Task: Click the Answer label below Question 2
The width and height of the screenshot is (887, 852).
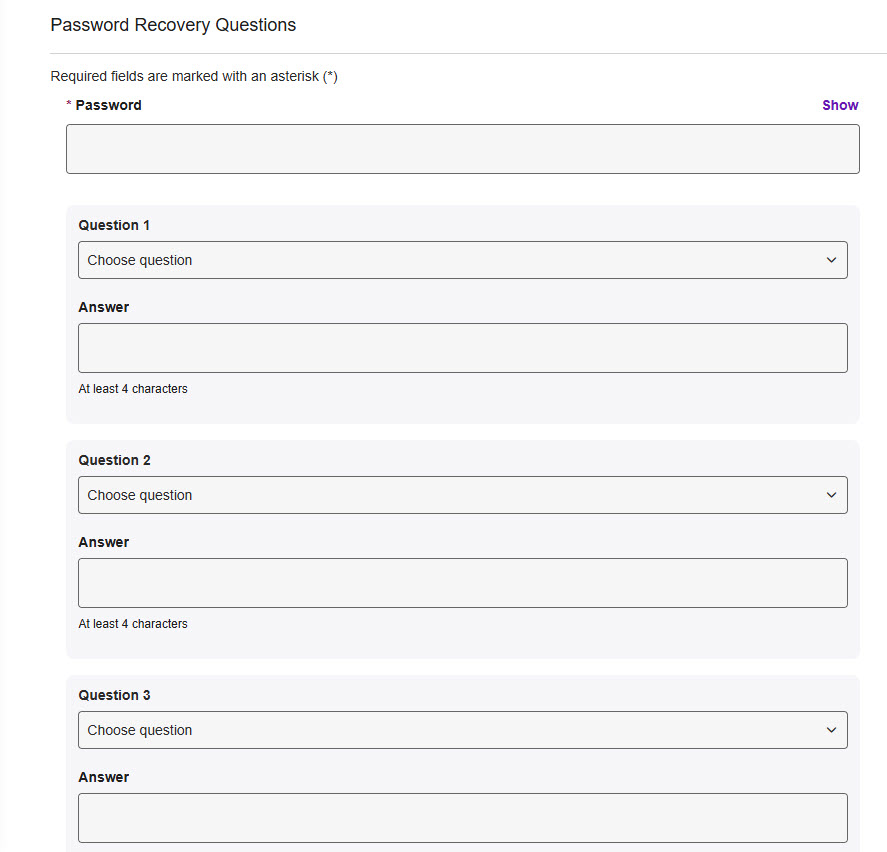Action: coord(104,542)
